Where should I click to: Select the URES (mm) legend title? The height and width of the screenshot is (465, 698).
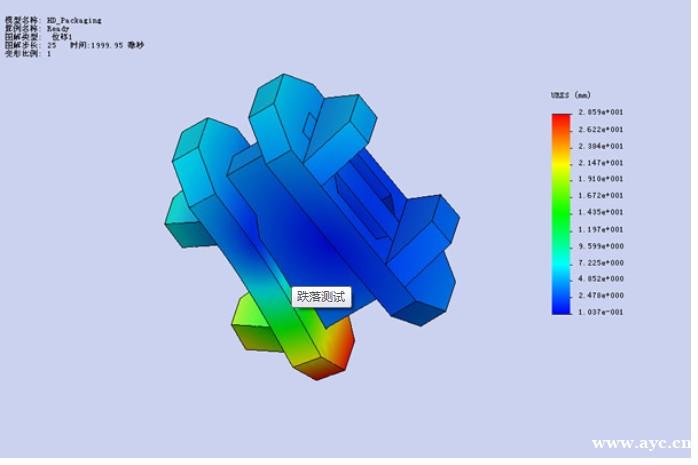point(571,95)
